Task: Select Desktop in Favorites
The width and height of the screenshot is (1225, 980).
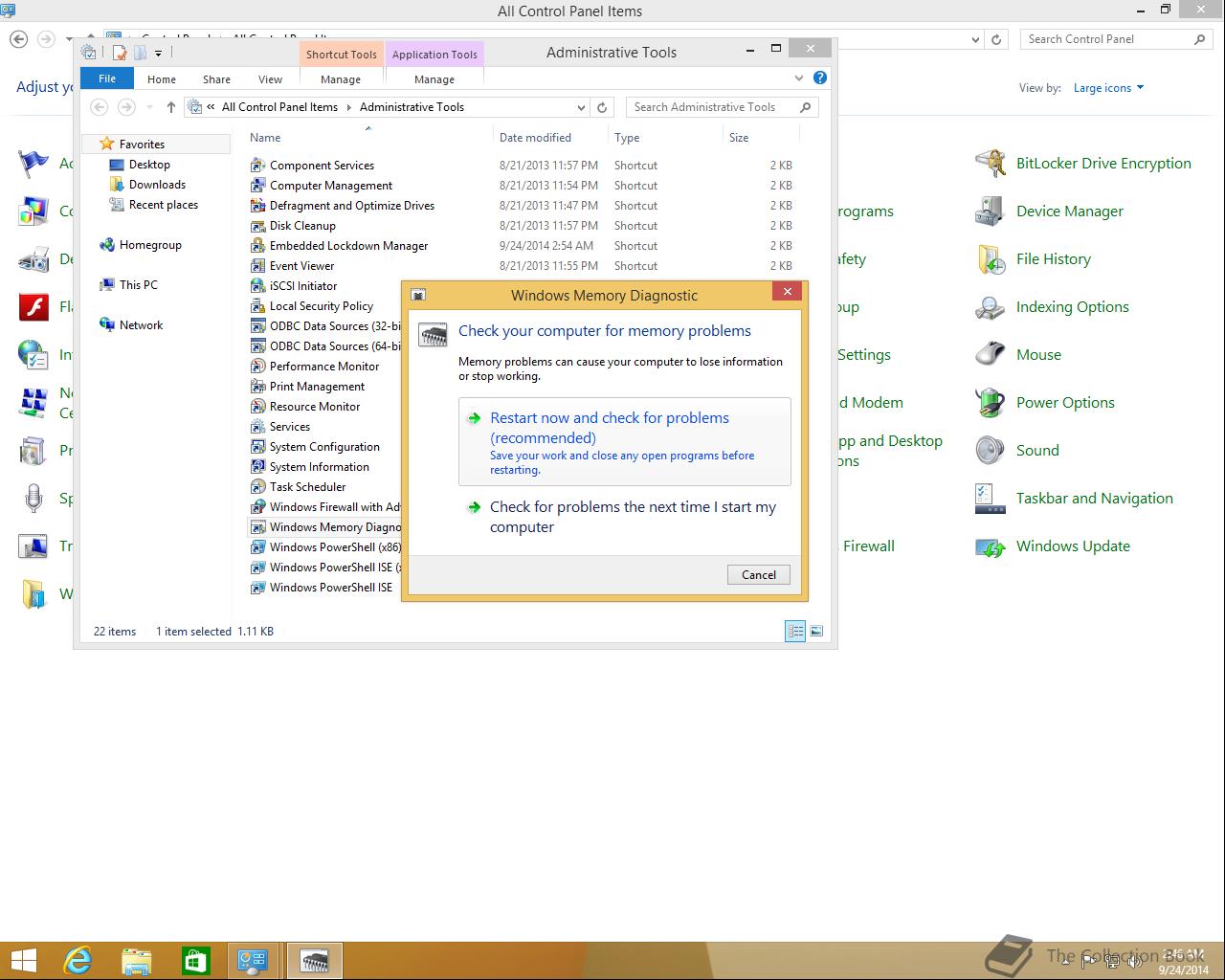Action: point(149,165)
